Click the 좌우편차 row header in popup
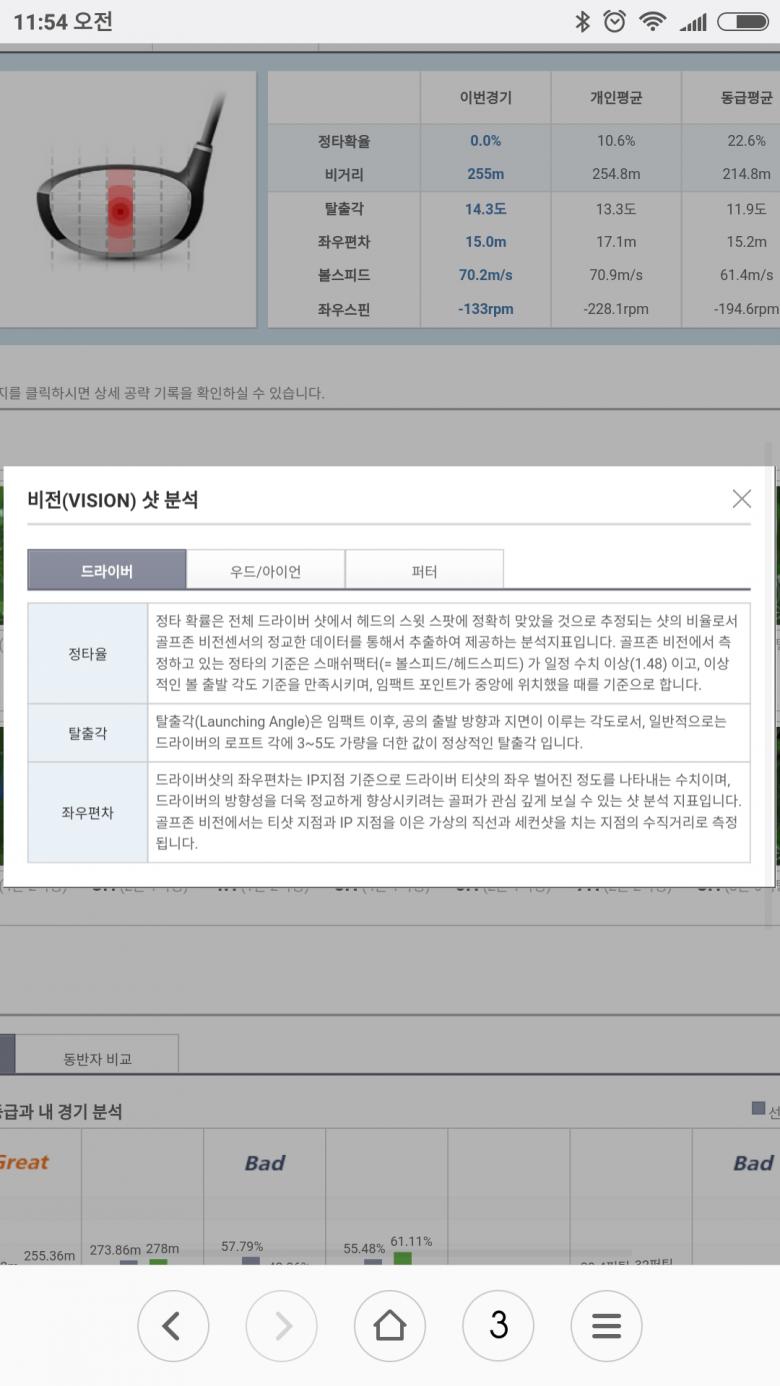Viewport: 780px width, 1386px height. pos(88,812)
